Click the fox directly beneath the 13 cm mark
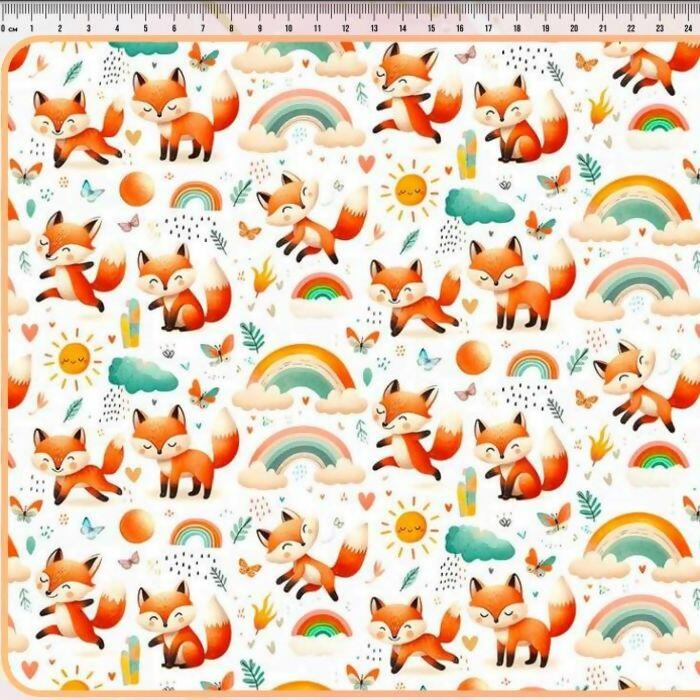Viewport: 700px width, 700px height. pyautogui.click(x=405, y=85)
